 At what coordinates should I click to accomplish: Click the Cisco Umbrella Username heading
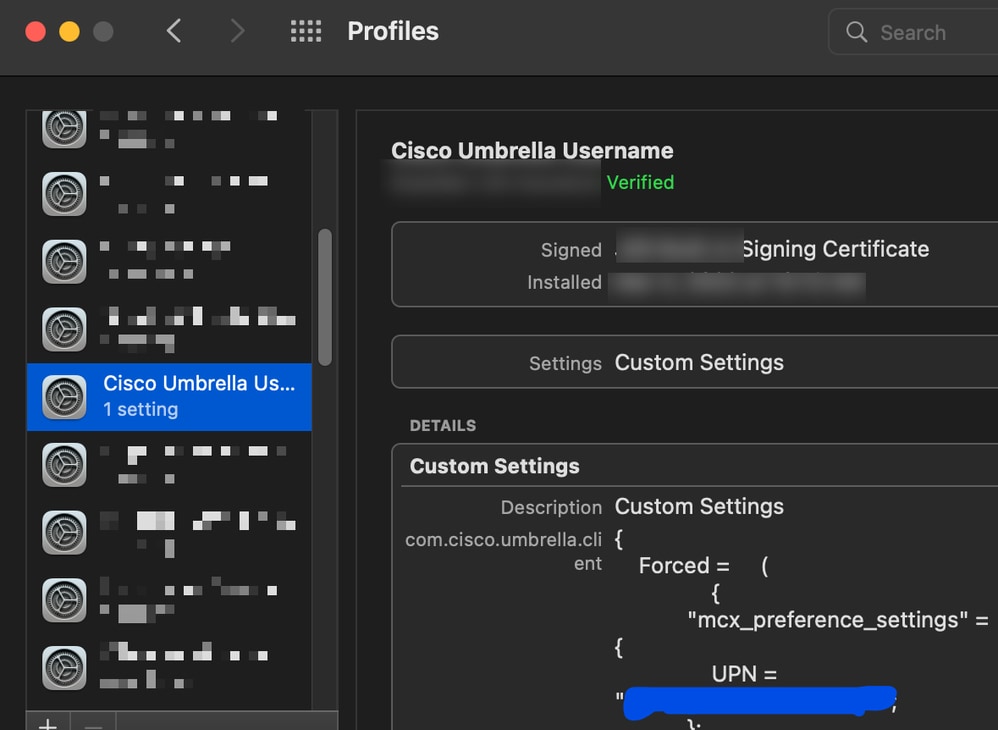pos(532,151)
